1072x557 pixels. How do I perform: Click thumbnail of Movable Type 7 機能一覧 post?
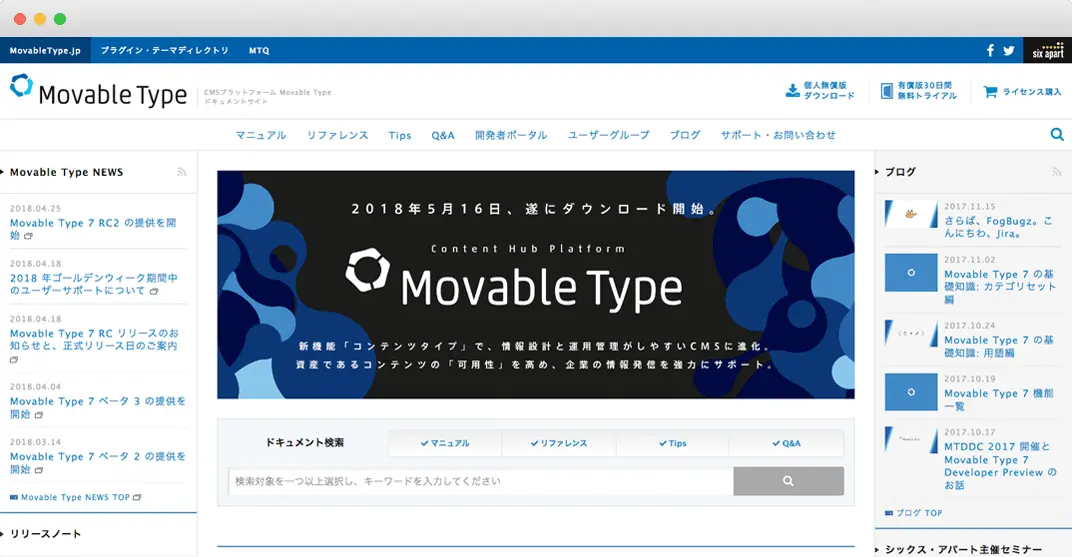pyautogui.click(x=911, y=392)
